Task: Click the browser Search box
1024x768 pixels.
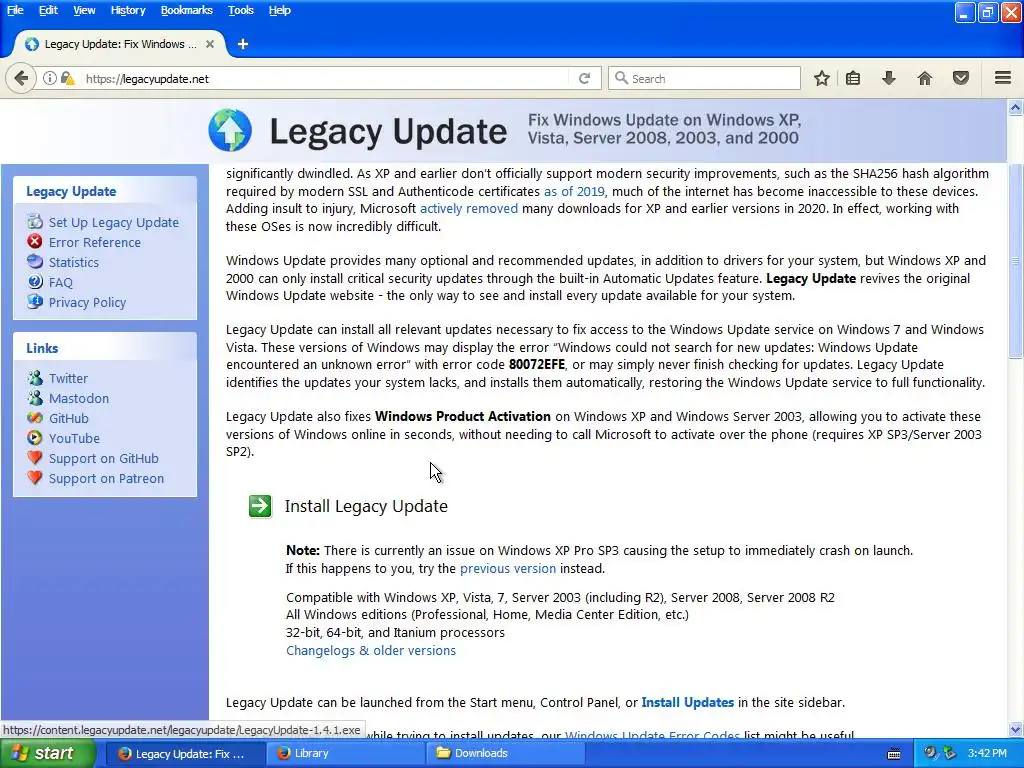Action: click(x=704, y=78)
